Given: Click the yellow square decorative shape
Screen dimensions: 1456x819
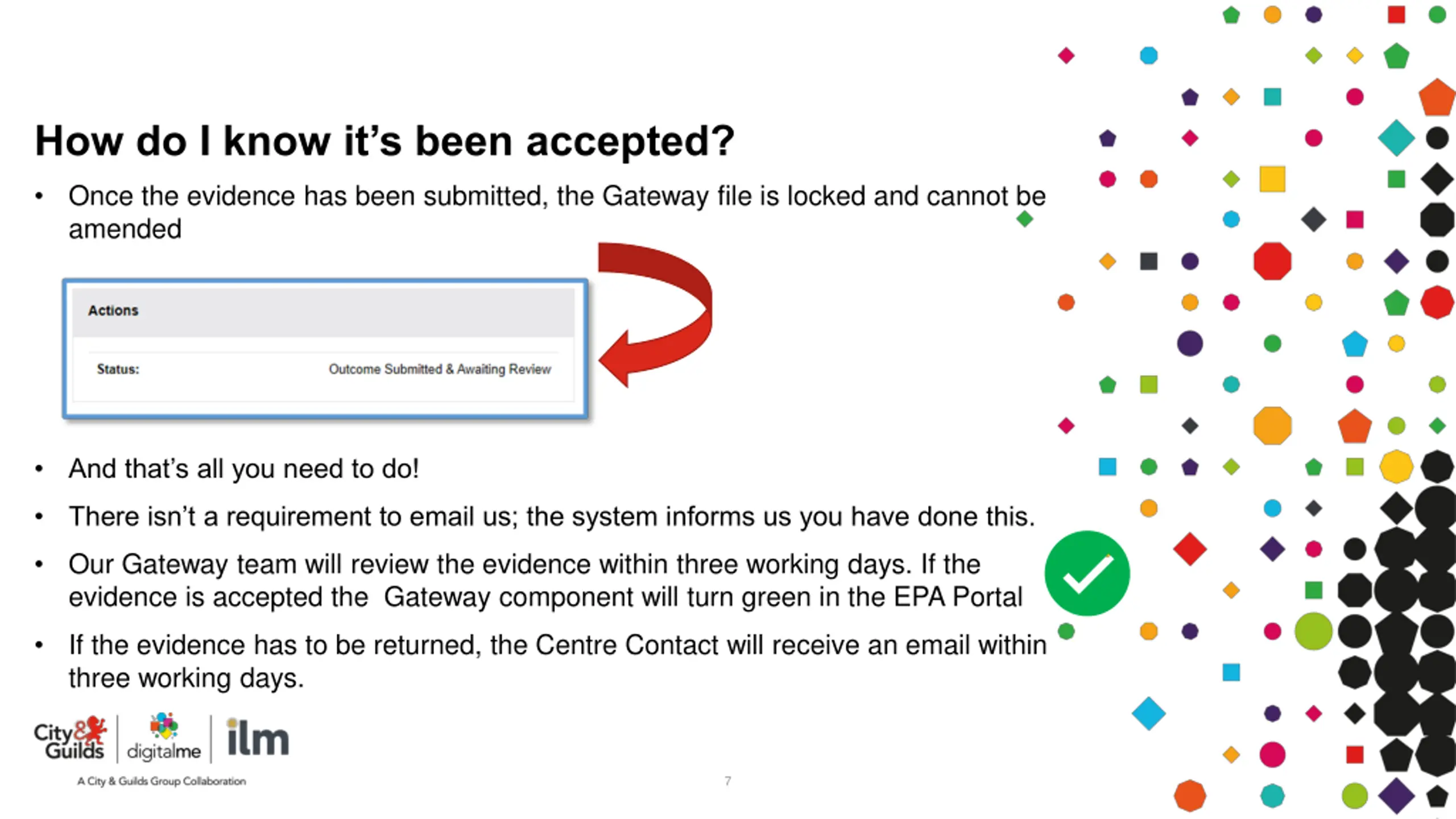Looking at the screenshot, I should tap(1272, 179).
